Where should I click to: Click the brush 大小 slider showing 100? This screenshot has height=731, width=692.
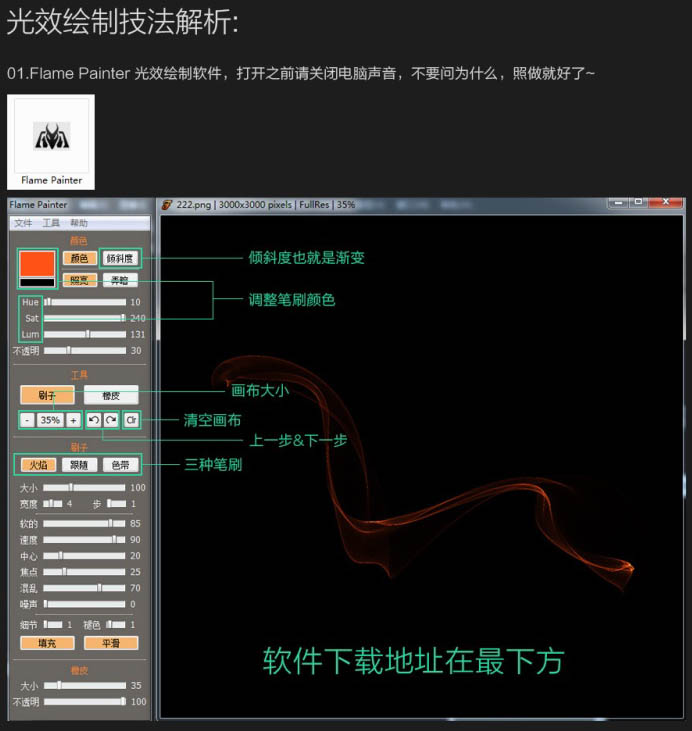(84, 488)
